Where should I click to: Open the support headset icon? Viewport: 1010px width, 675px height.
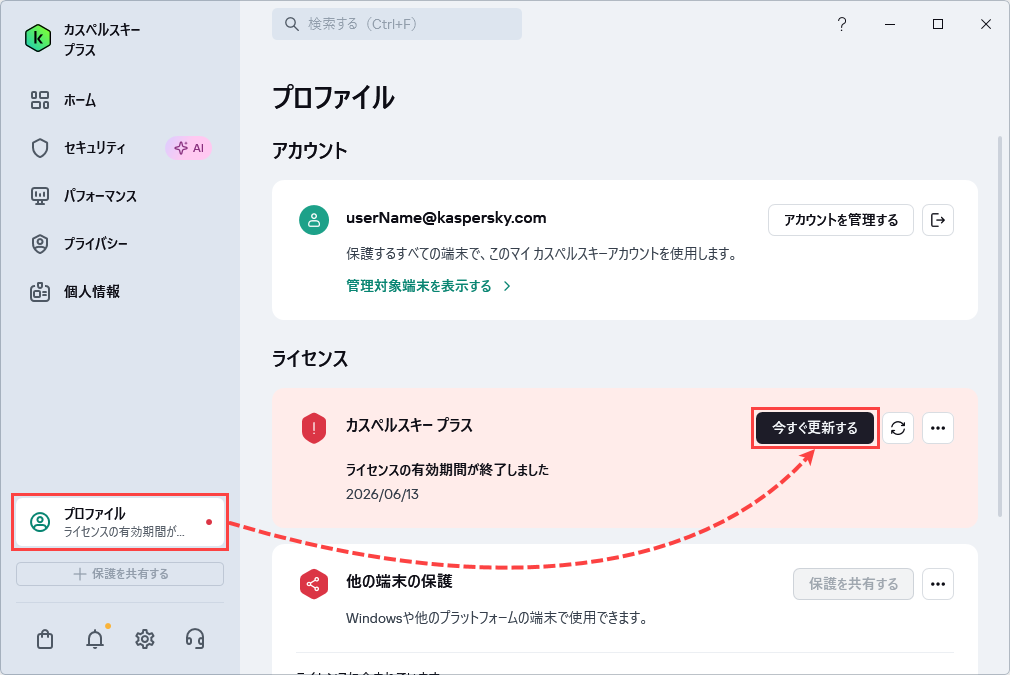[195, 639]
